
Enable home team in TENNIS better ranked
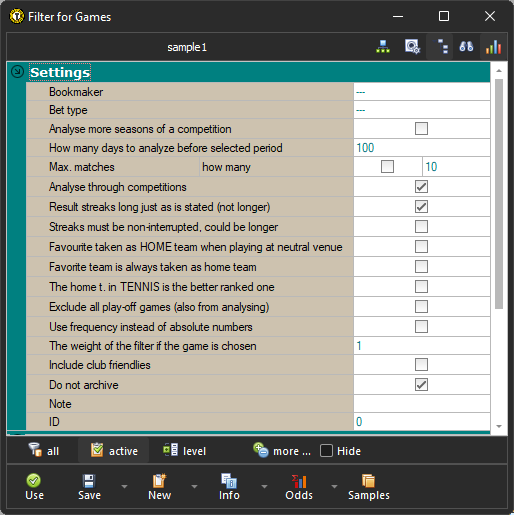(421, 287)
